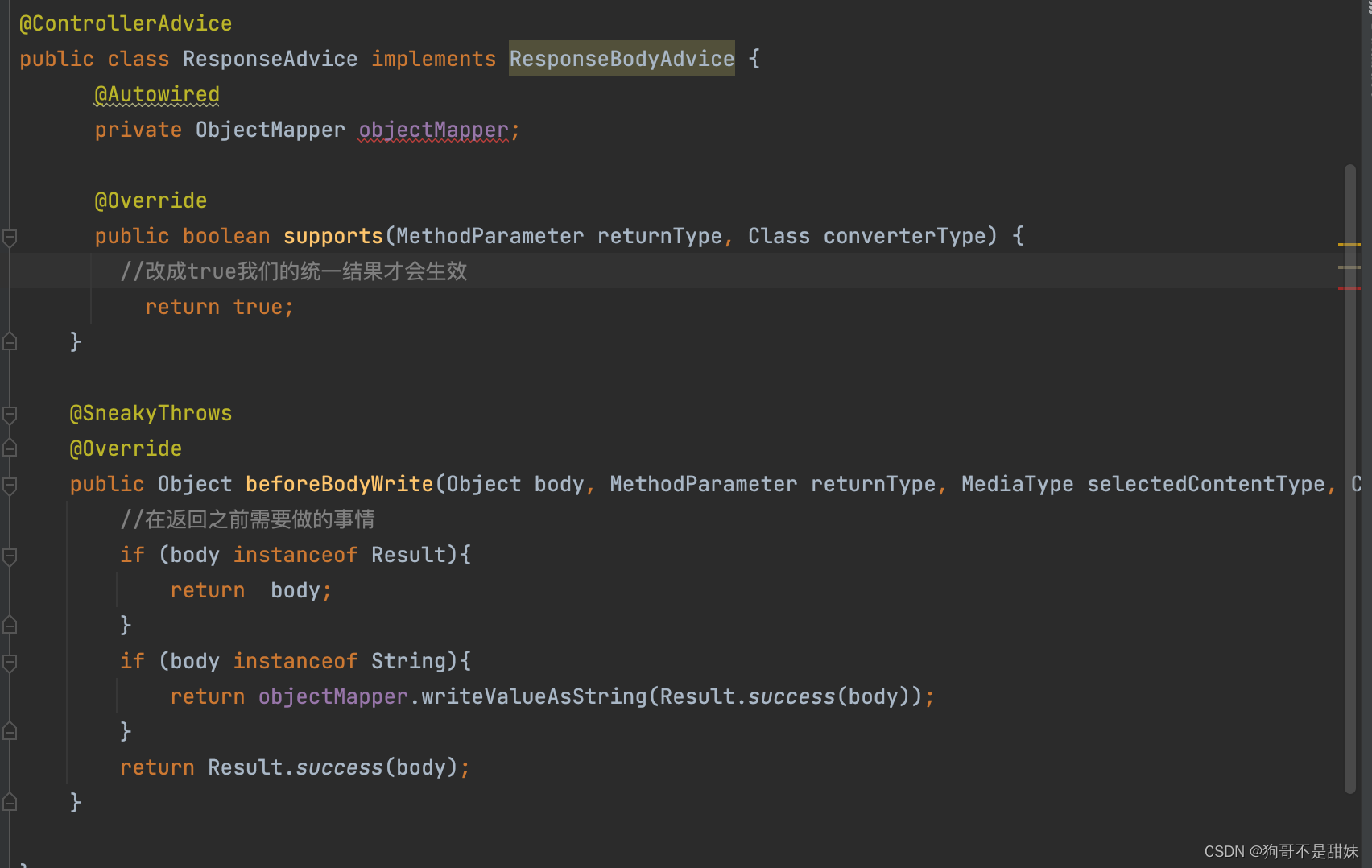Click fold end of 'instanceof String' block
The height and width of the screenshot is (868, 1372).
(10, 732)
